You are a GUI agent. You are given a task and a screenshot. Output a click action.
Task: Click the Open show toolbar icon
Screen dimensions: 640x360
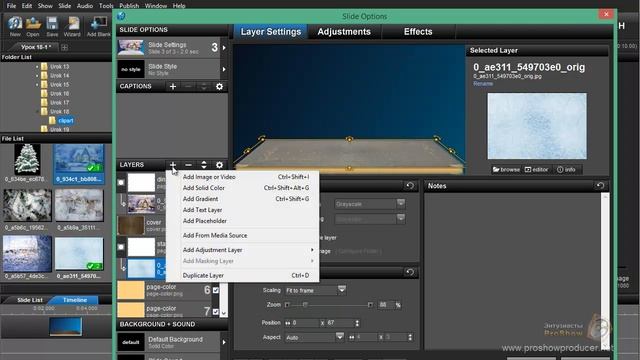33,26
